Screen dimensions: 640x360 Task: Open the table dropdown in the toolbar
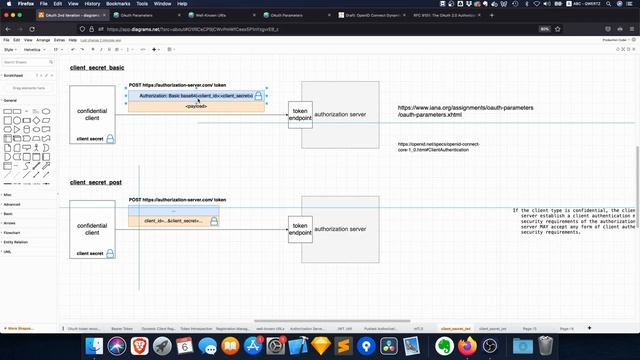point(171,49)
